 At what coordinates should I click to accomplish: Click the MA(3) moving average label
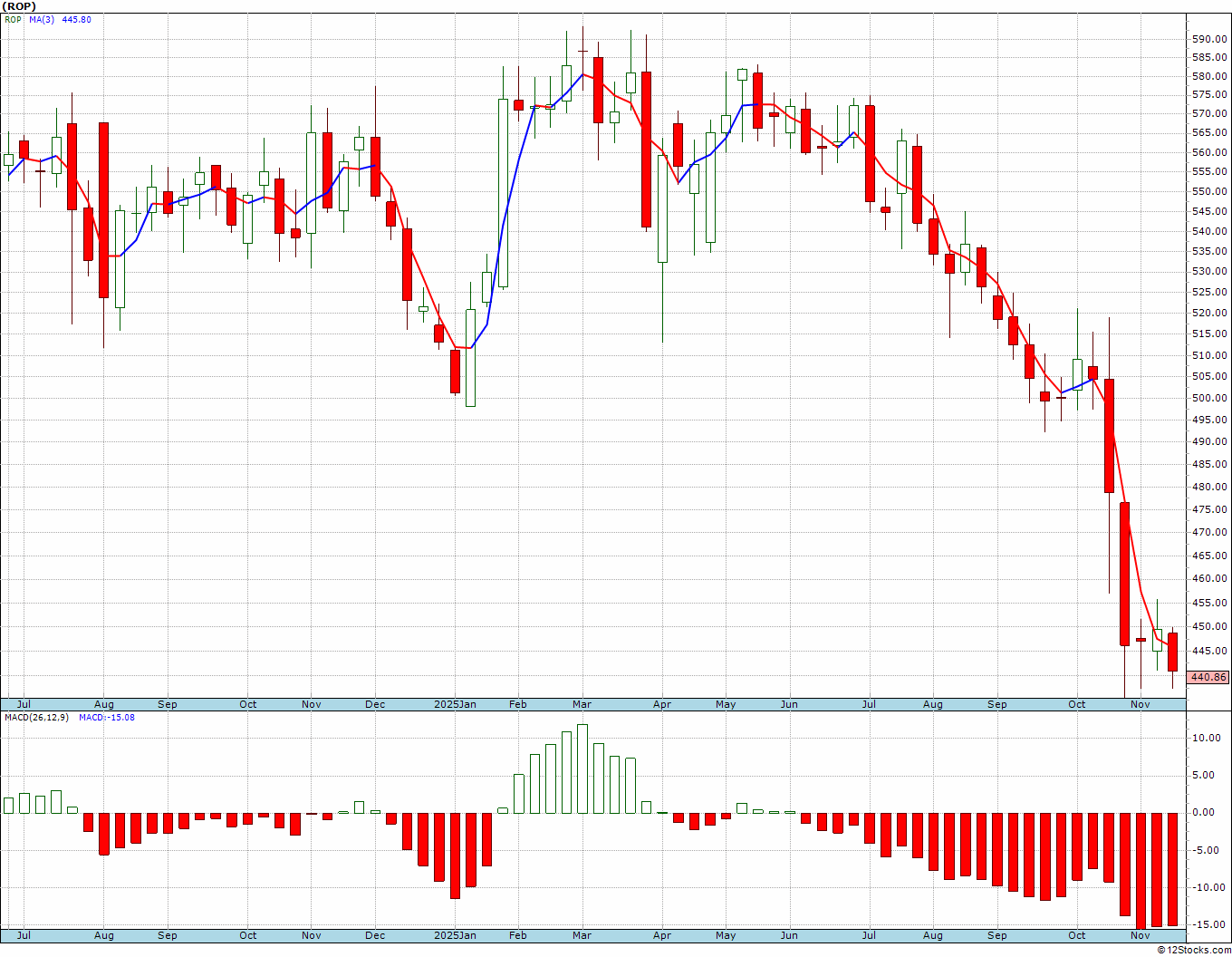[42, 19]
